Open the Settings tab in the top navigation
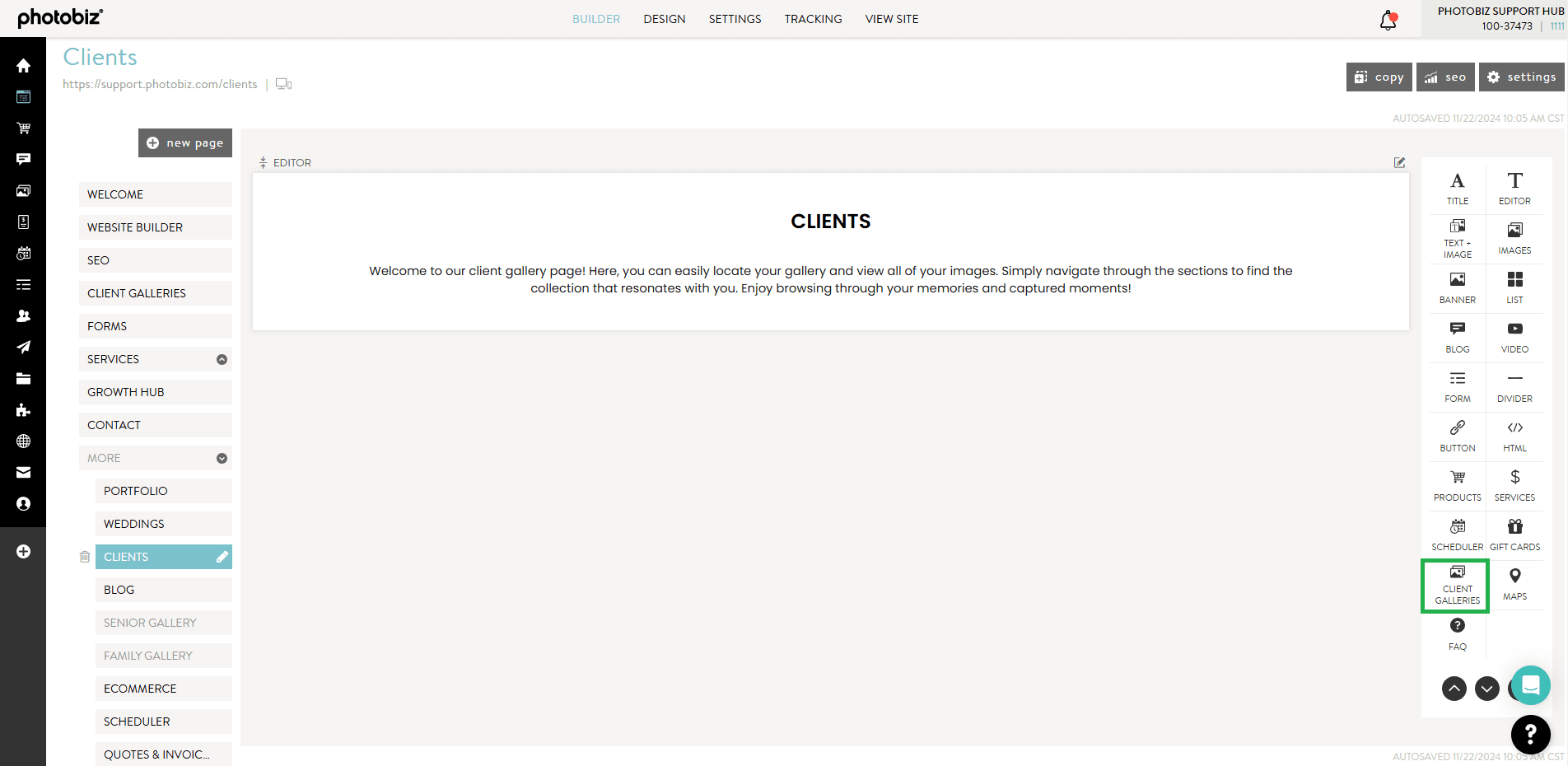 (735, 19)
